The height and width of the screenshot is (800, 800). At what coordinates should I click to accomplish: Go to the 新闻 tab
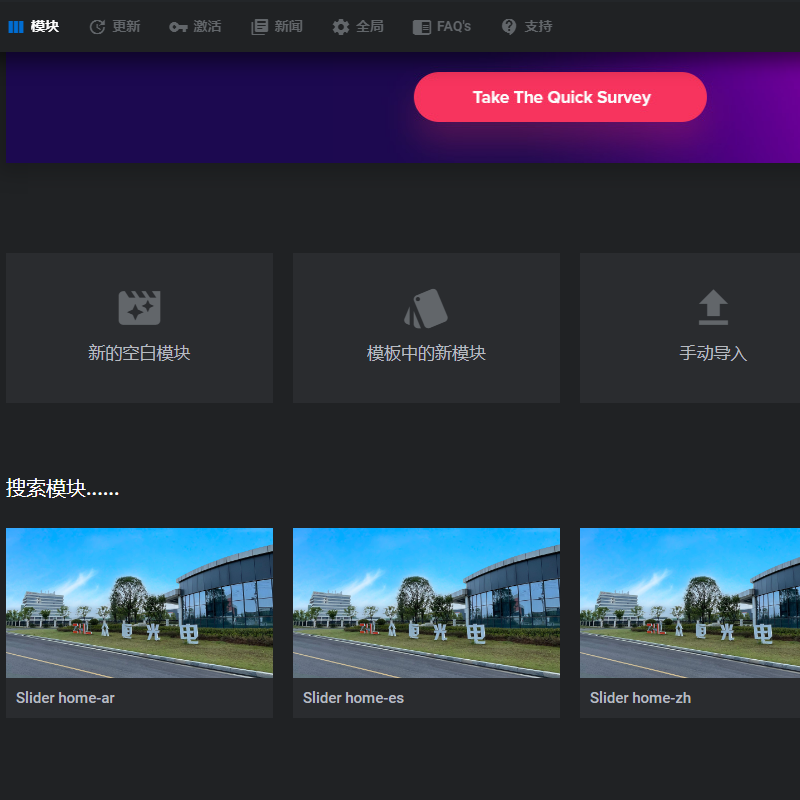pos(288,26)
